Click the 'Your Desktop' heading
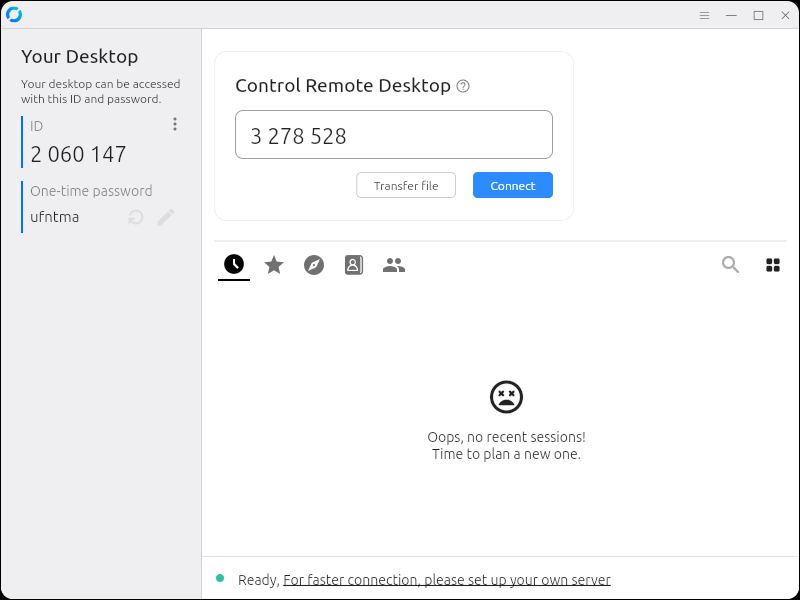800x600 pixels. pyautogui.click(x=80, y=57)
